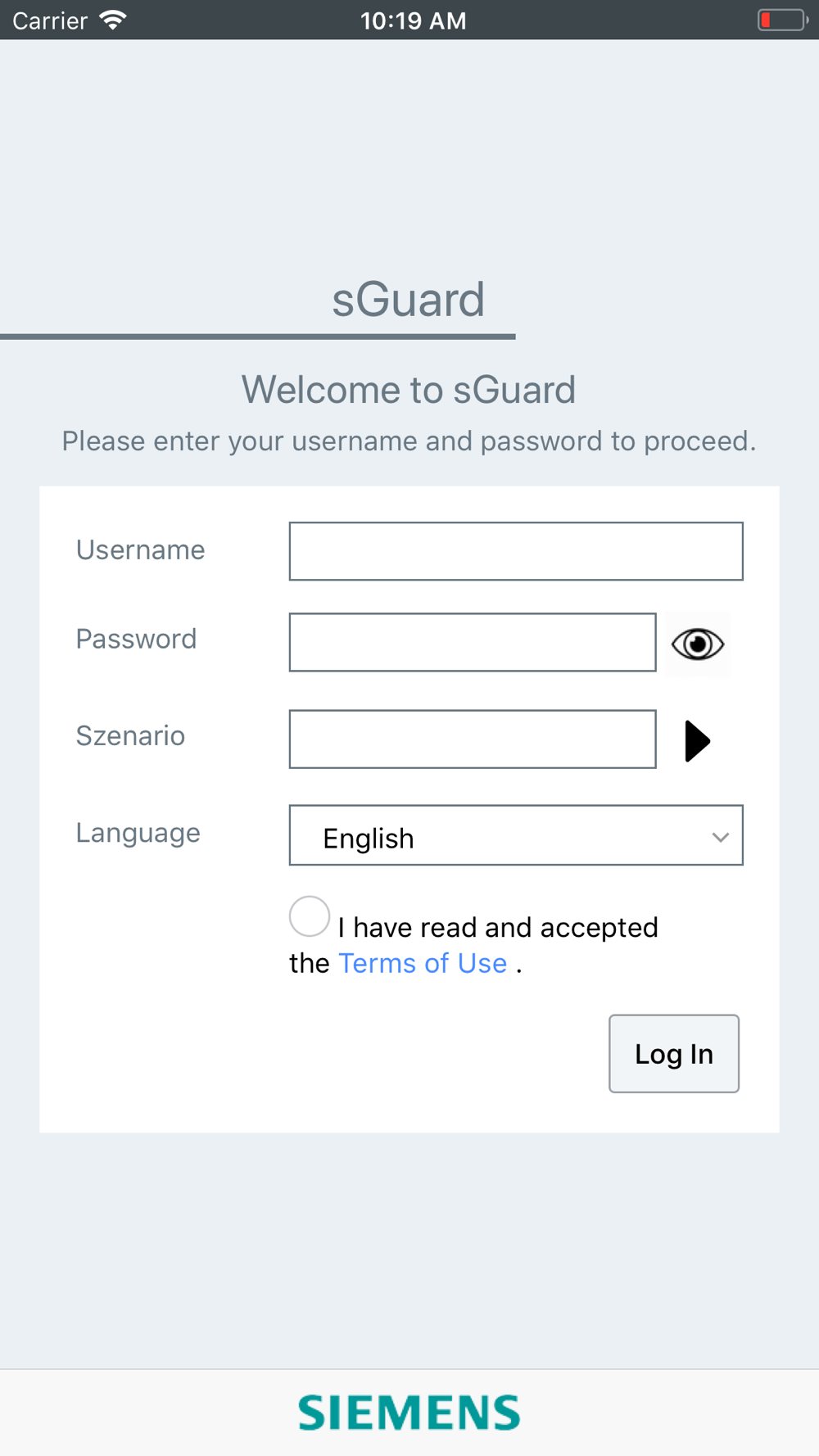The image size is (819, 1456).
Task: Click into the Szenario text field
Action: [473, 739]
